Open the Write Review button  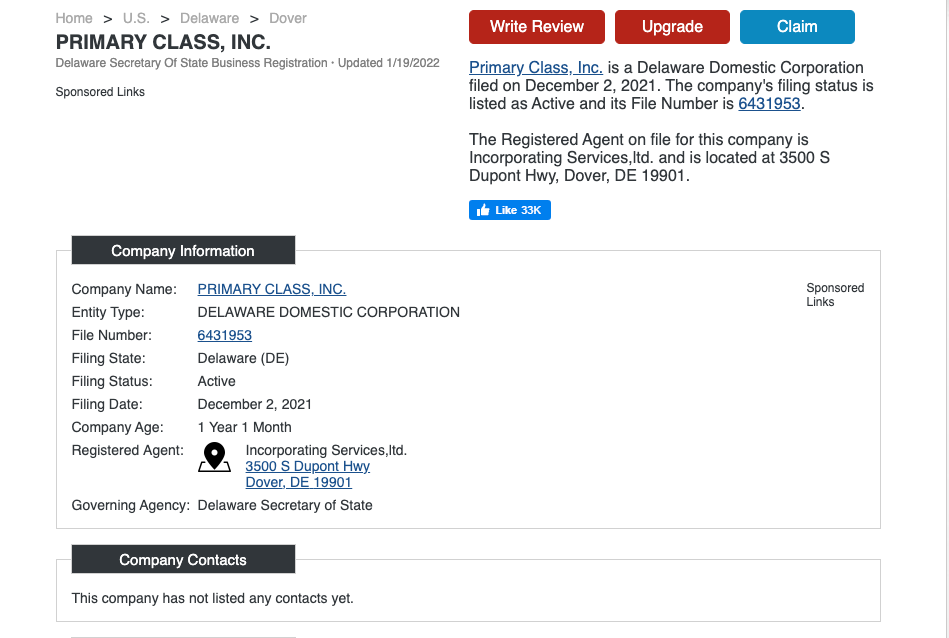[x=537, y=27]
